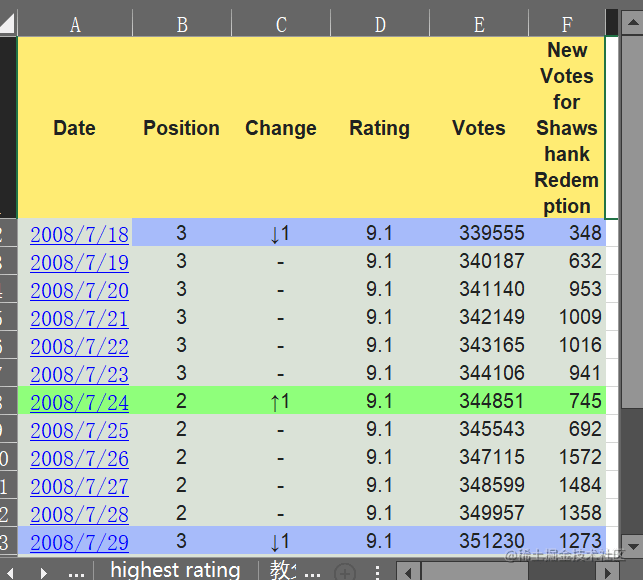Click horizontal scrollbar right arrow
The image size is (643, 580).
tap(608, 572)
